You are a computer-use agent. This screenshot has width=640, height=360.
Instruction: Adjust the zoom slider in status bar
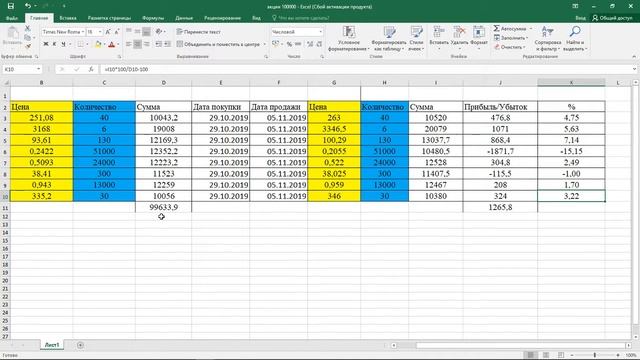[x=595, y=355]
